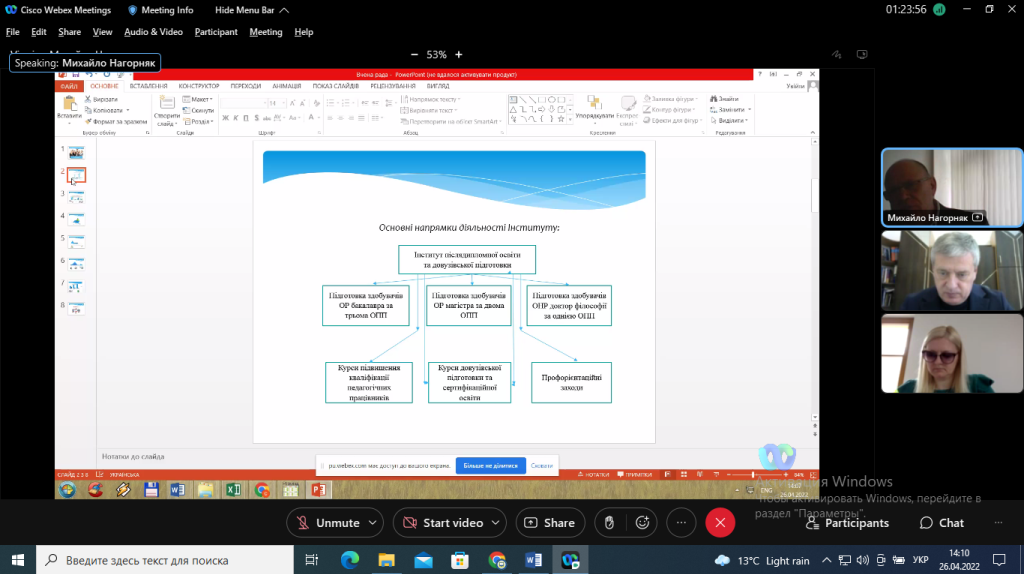Collapse the menu with Hide Menu Bar

coord(253,10)
